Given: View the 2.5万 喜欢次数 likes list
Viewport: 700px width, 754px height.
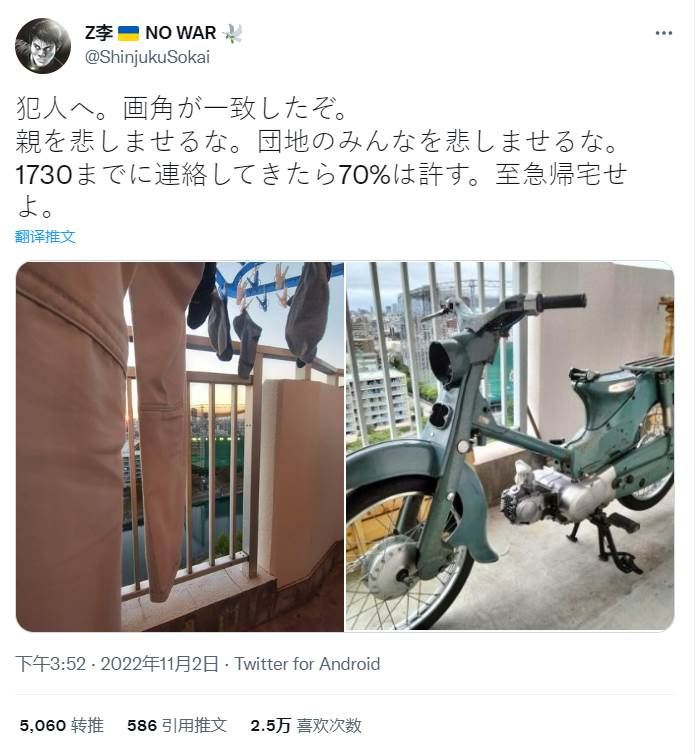Looking at the screenshot, I should tap(306, 725).
